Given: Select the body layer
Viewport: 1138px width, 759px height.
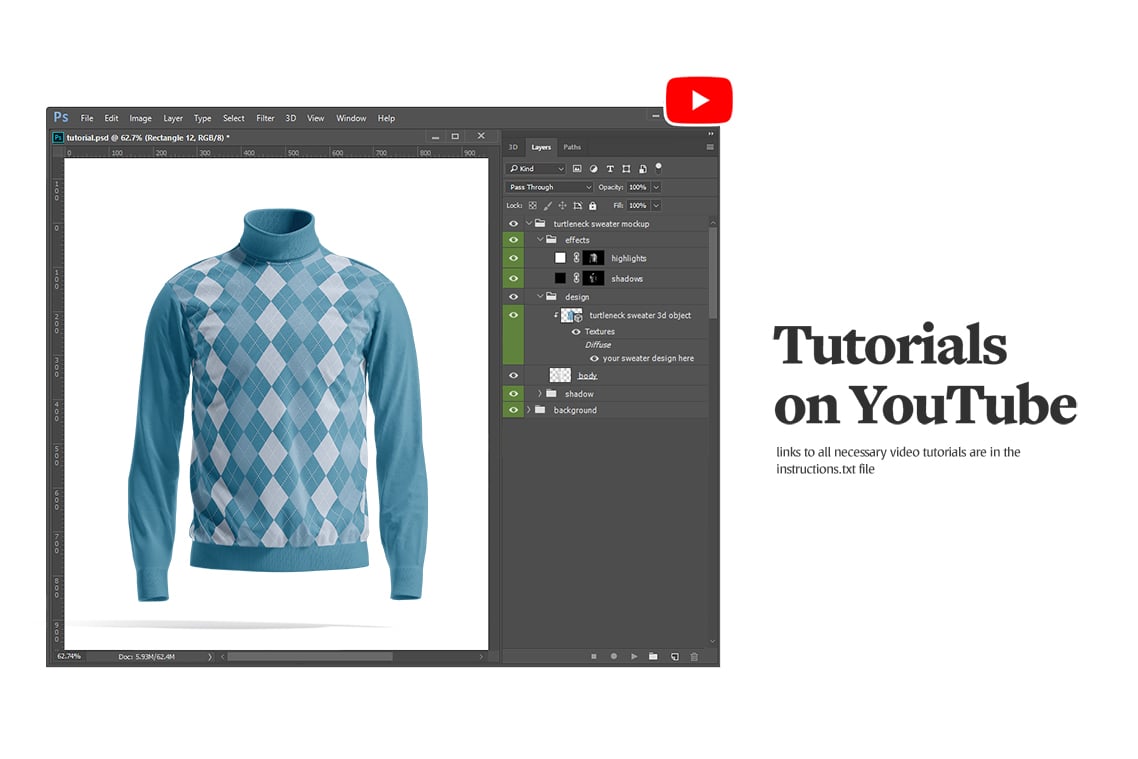Looking at the screenshot, I should pyautogui.click(x=587, y=375).
